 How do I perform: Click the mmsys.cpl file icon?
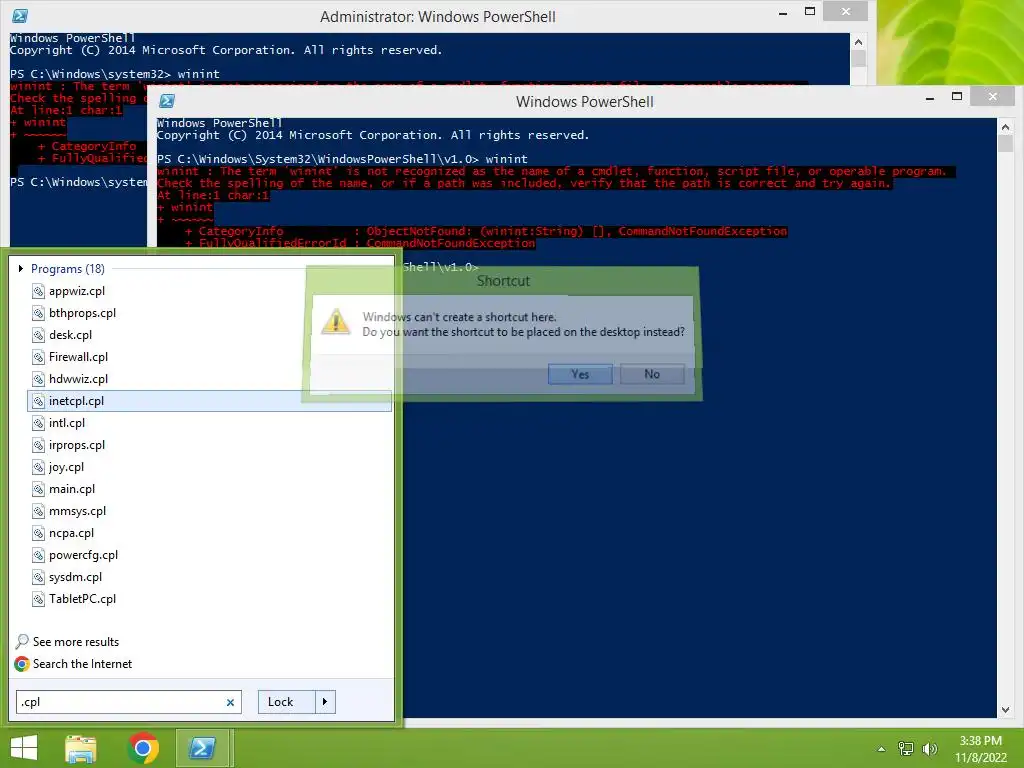click(39, 511)
